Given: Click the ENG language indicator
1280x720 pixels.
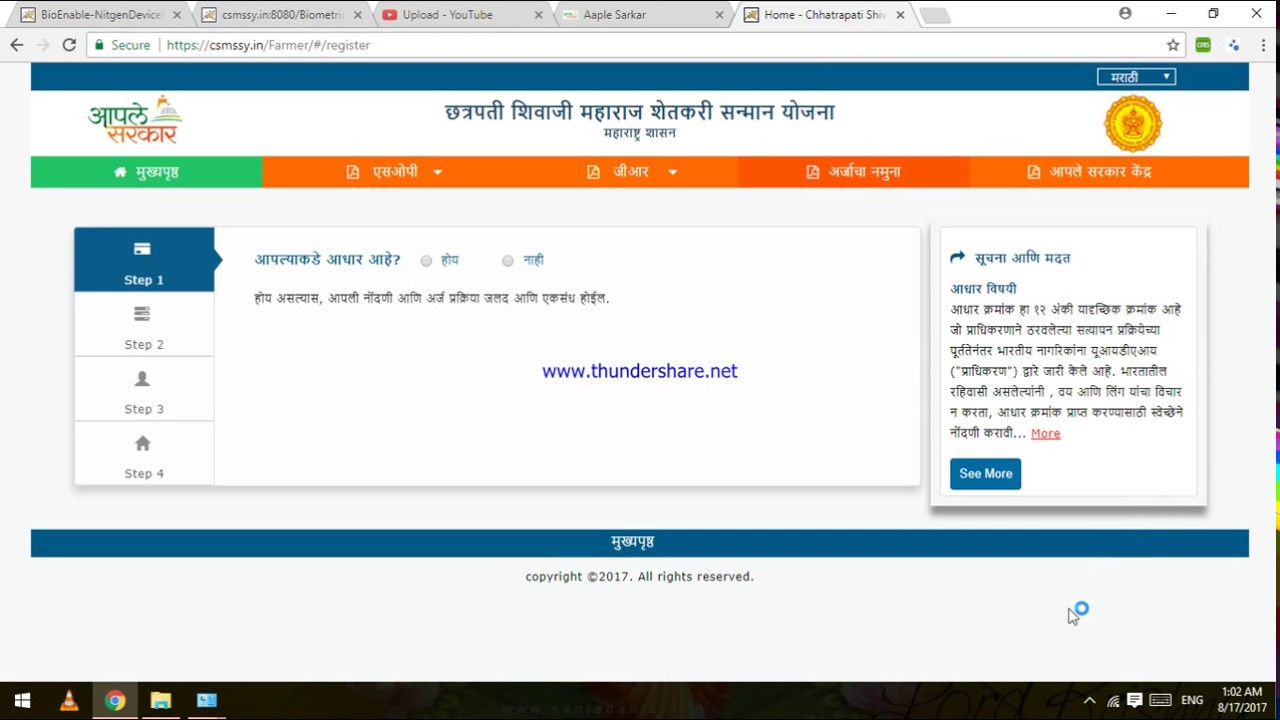Looking at the screenshot, I should coord(1192,700).
